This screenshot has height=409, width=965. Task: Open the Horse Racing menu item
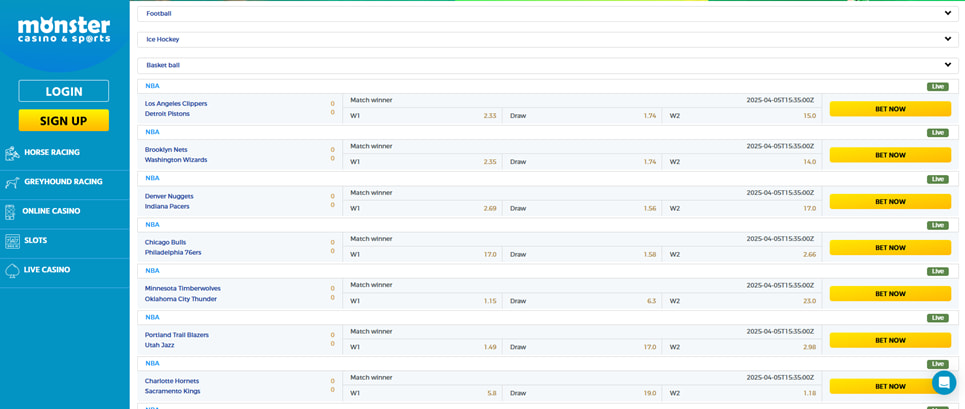[52, 153]
